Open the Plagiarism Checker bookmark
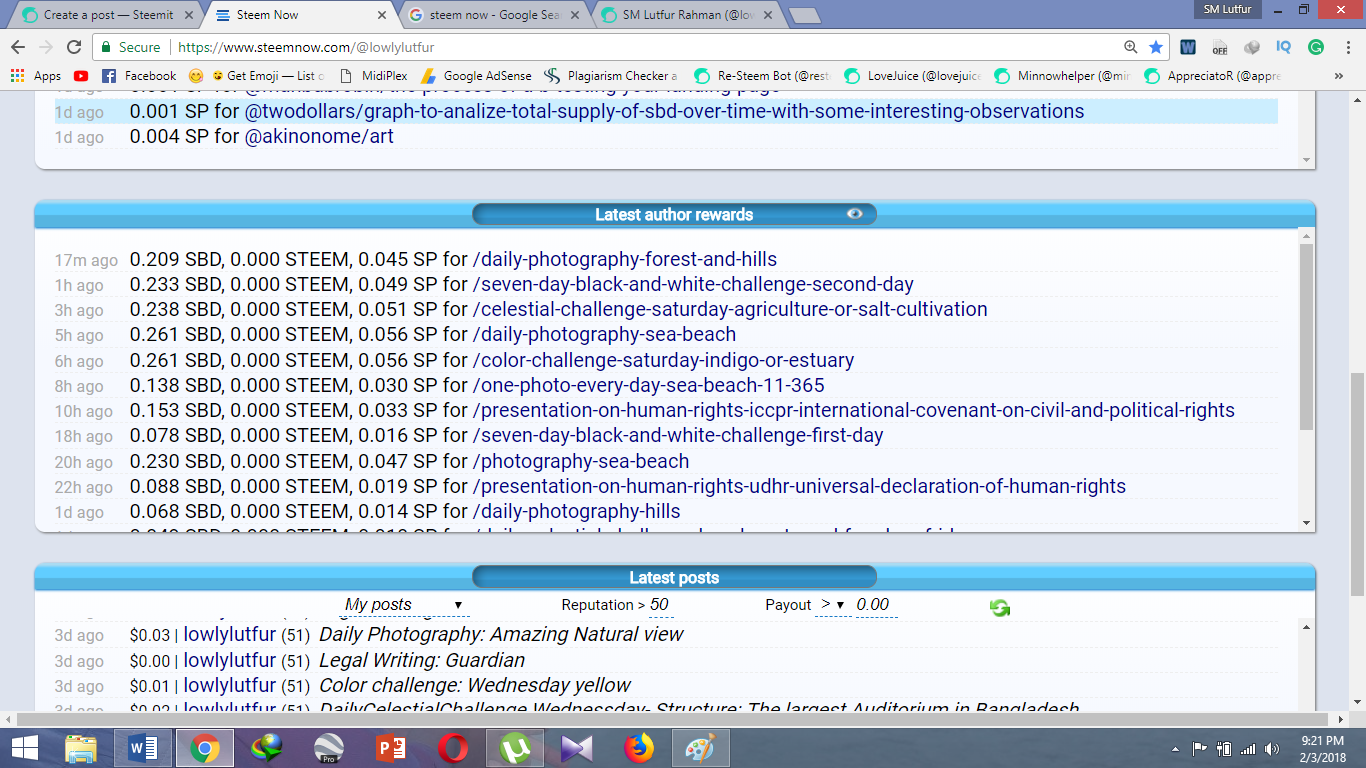 tap(611, 76)
